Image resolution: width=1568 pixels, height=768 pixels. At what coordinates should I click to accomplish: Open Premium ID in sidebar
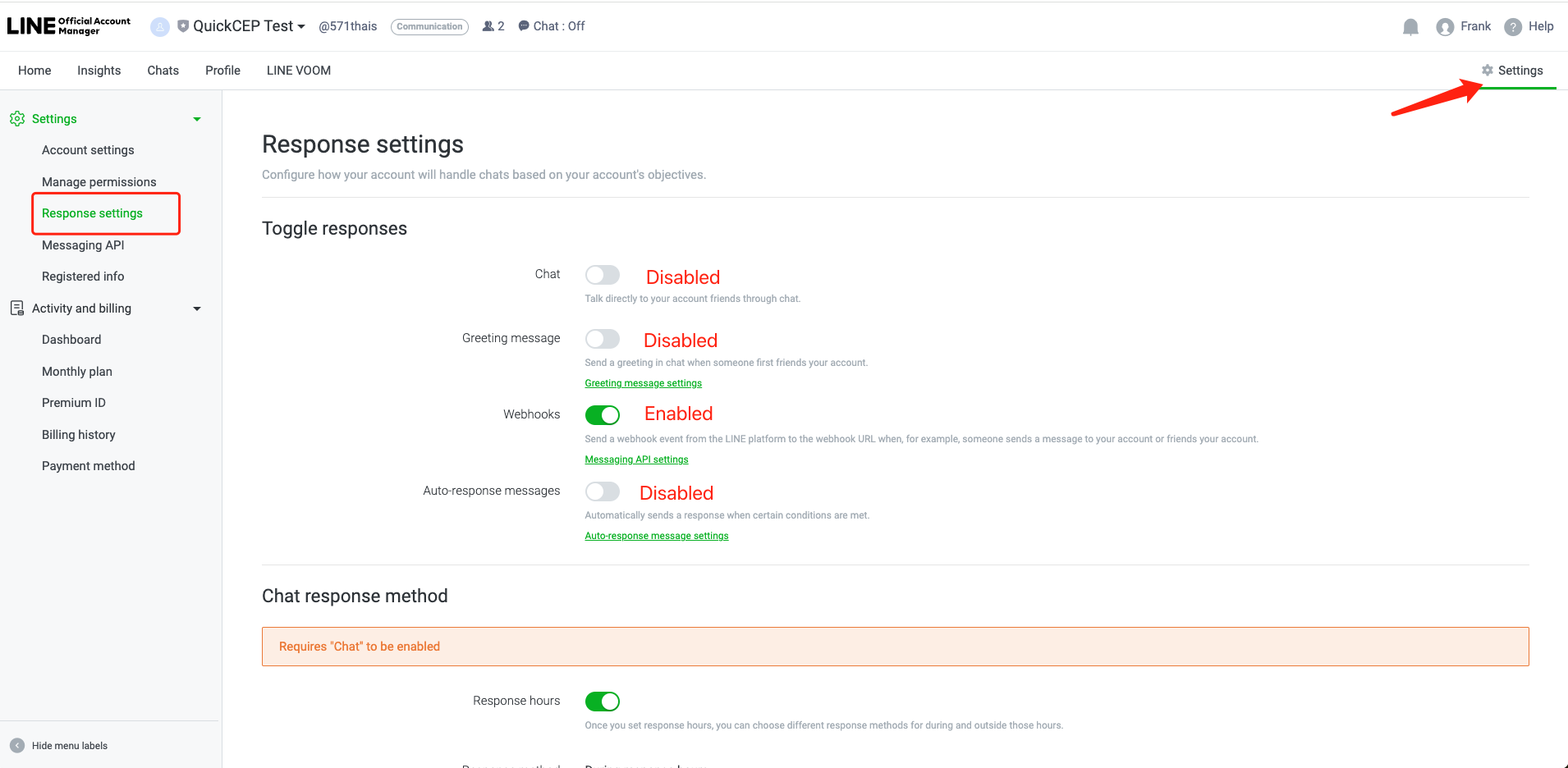coord(74,403)
